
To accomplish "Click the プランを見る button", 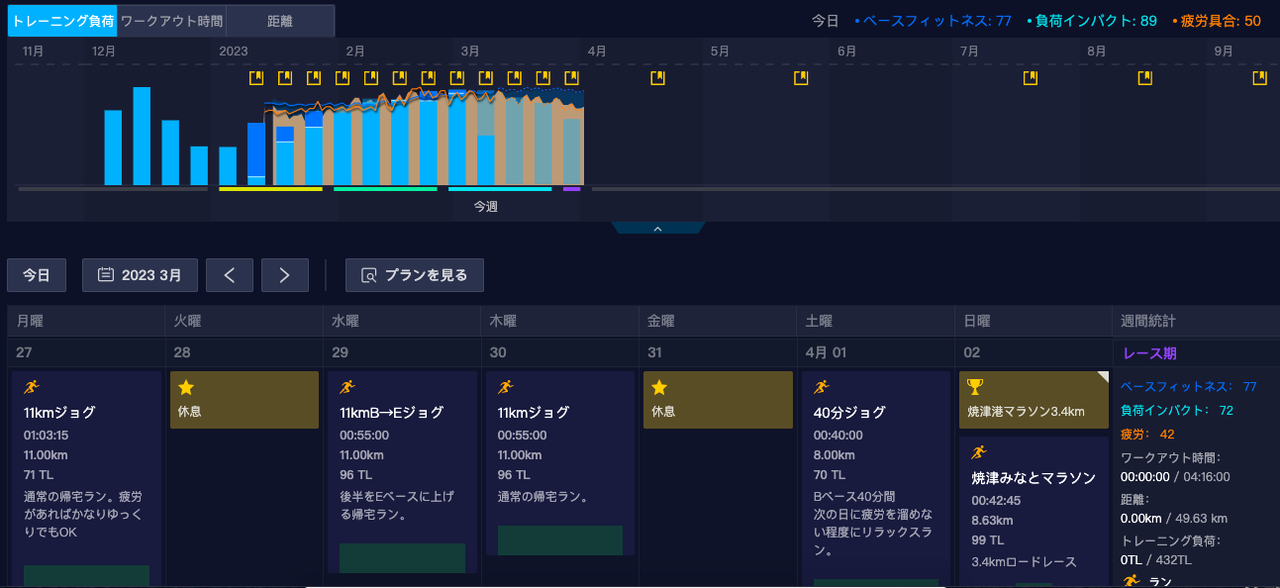I will [414, 275].
